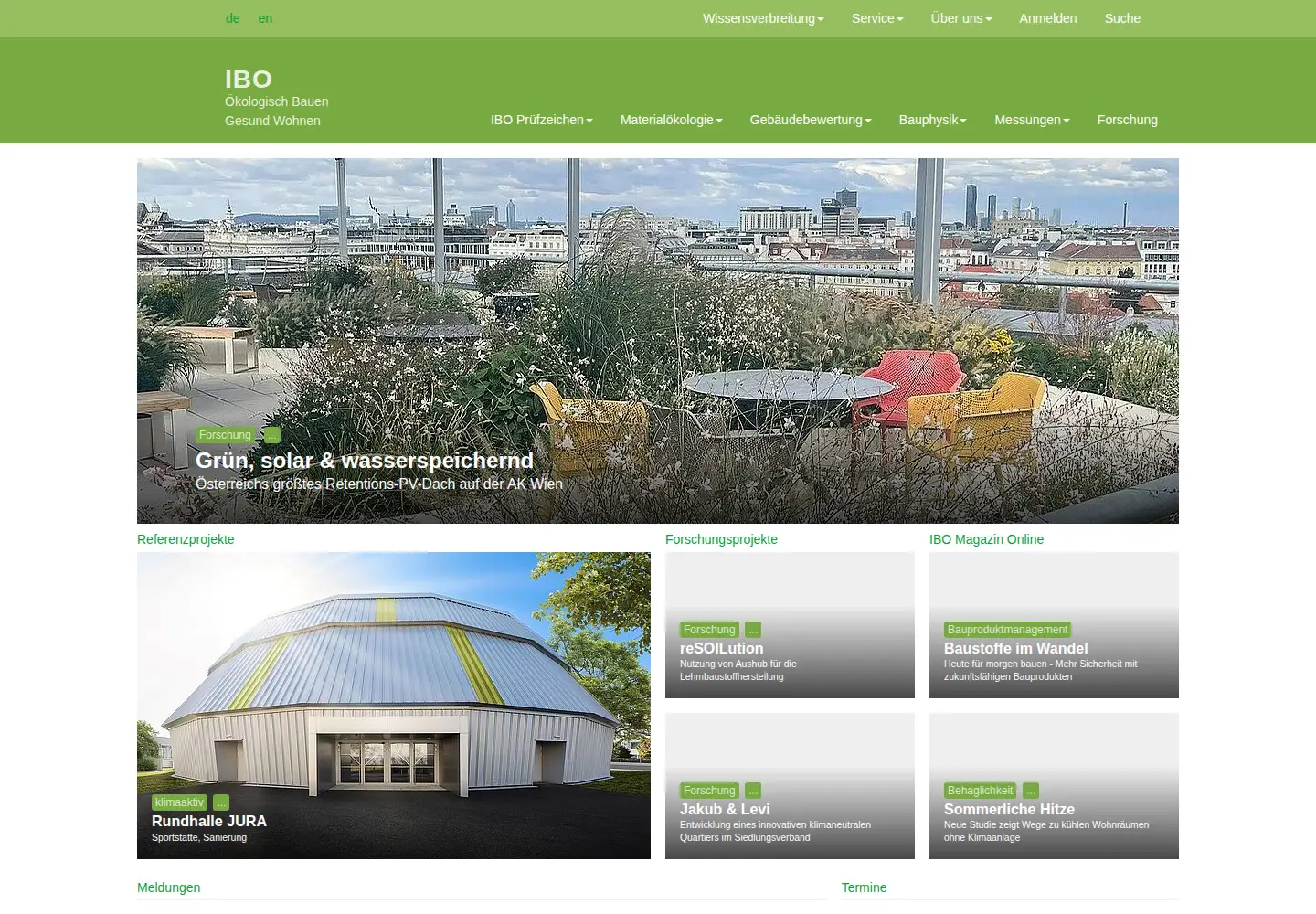1316x914 pixels.
Task: Expand the Wissensverbreitung dropdown menu
Action: pos(763,18)
